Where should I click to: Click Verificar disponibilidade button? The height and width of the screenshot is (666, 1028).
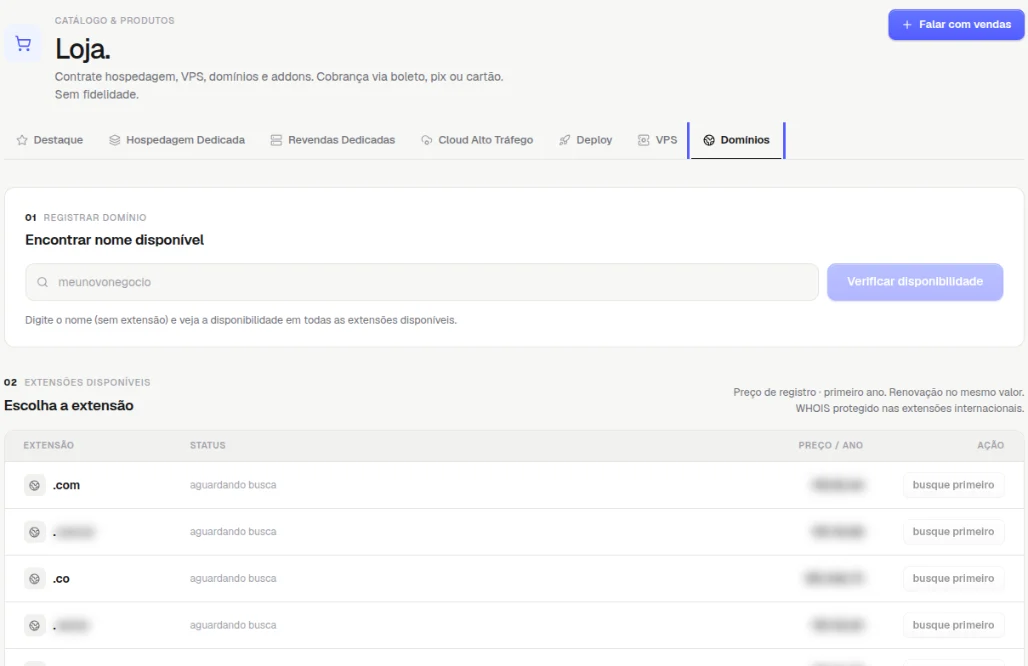pyautogui.click(x=915, y=282)
